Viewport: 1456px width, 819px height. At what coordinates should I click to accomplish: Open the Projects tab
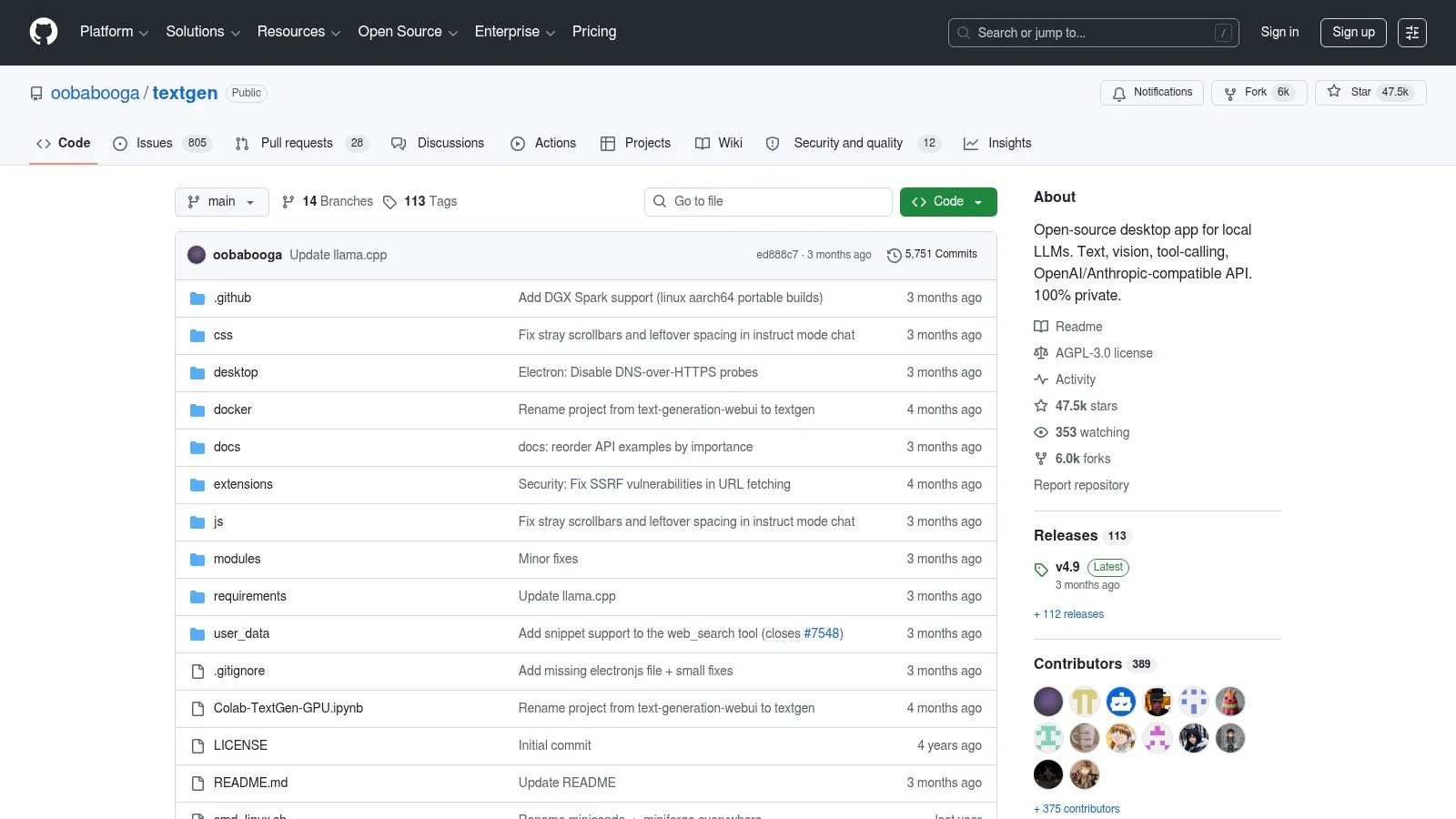click(635, 144)
